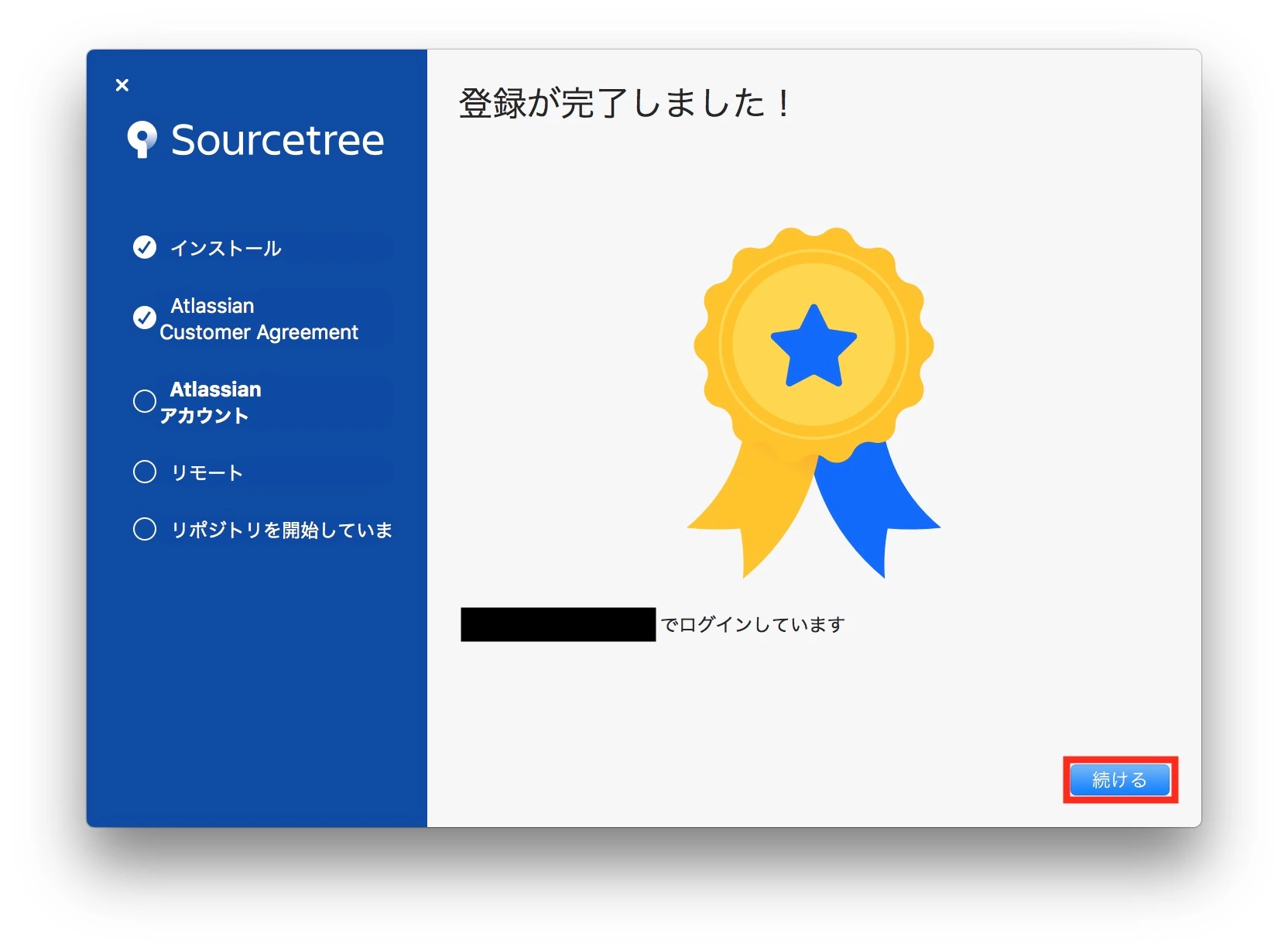Select the リモート step circle
Screen dimensions: 1288x951
click(x=145, y=472)
